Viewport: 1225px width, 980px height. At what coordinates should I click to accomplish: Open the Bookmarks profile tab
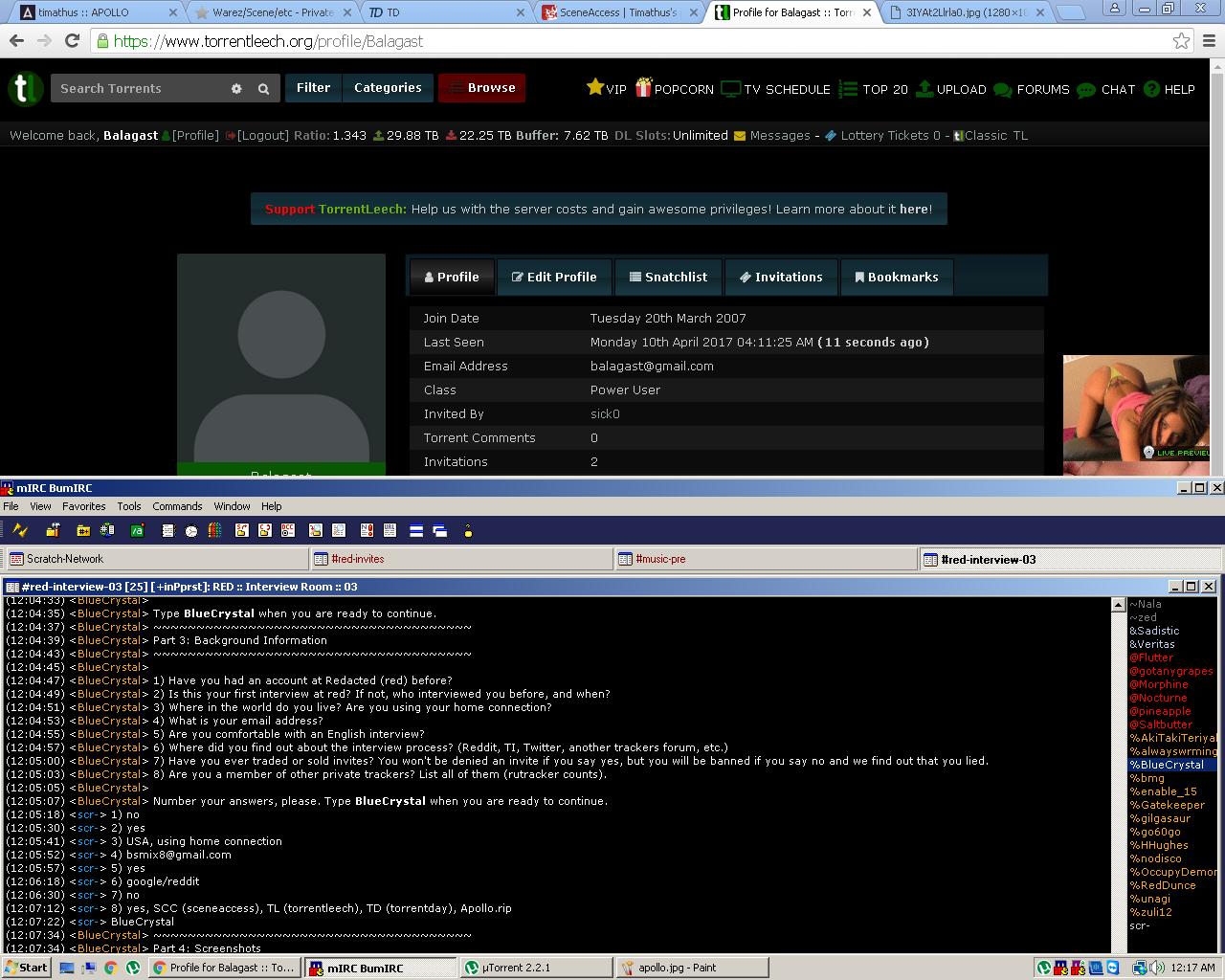click(x=897, y=277)
